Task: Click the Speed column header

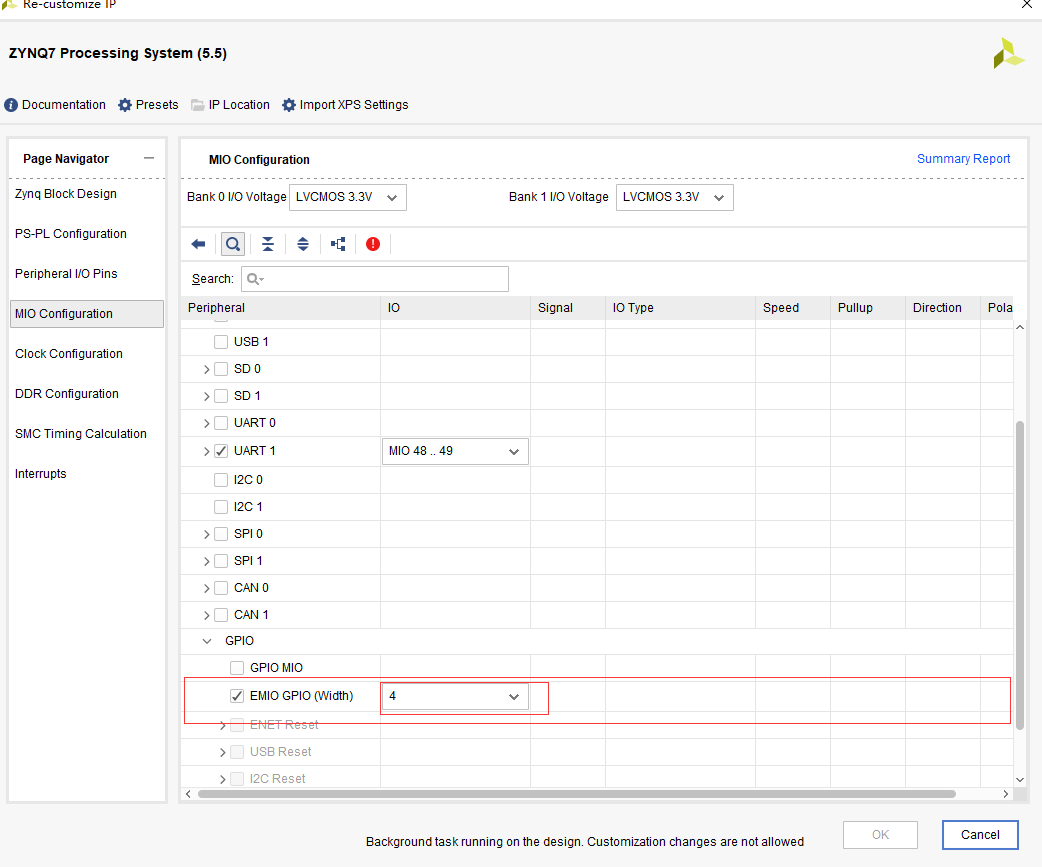Action: [792, 308]
